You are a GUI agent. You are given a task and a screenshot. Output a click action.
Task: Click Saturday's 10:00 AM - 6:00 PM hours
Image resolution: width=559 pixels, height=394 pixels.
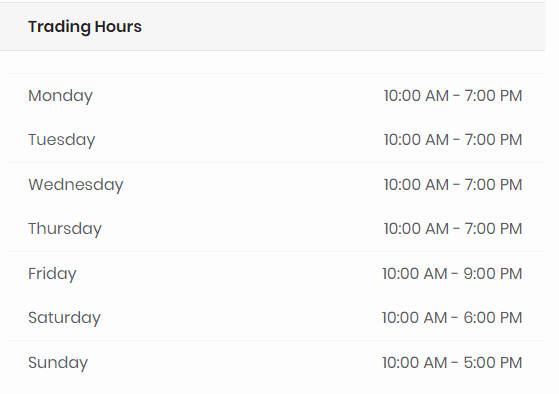coord(452,317)
